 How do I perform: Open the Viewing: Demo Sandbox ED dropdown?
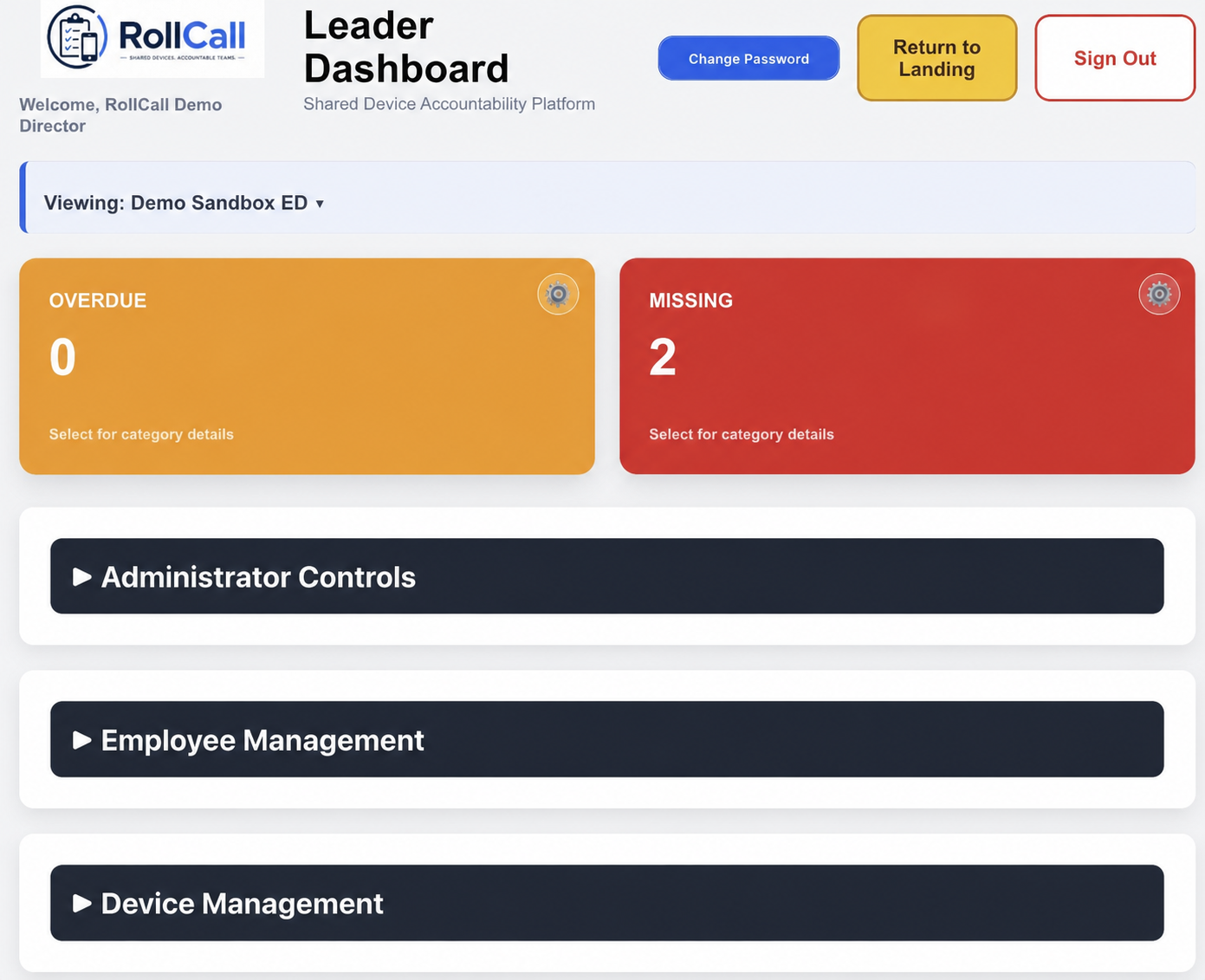click(x=185, y=203)
